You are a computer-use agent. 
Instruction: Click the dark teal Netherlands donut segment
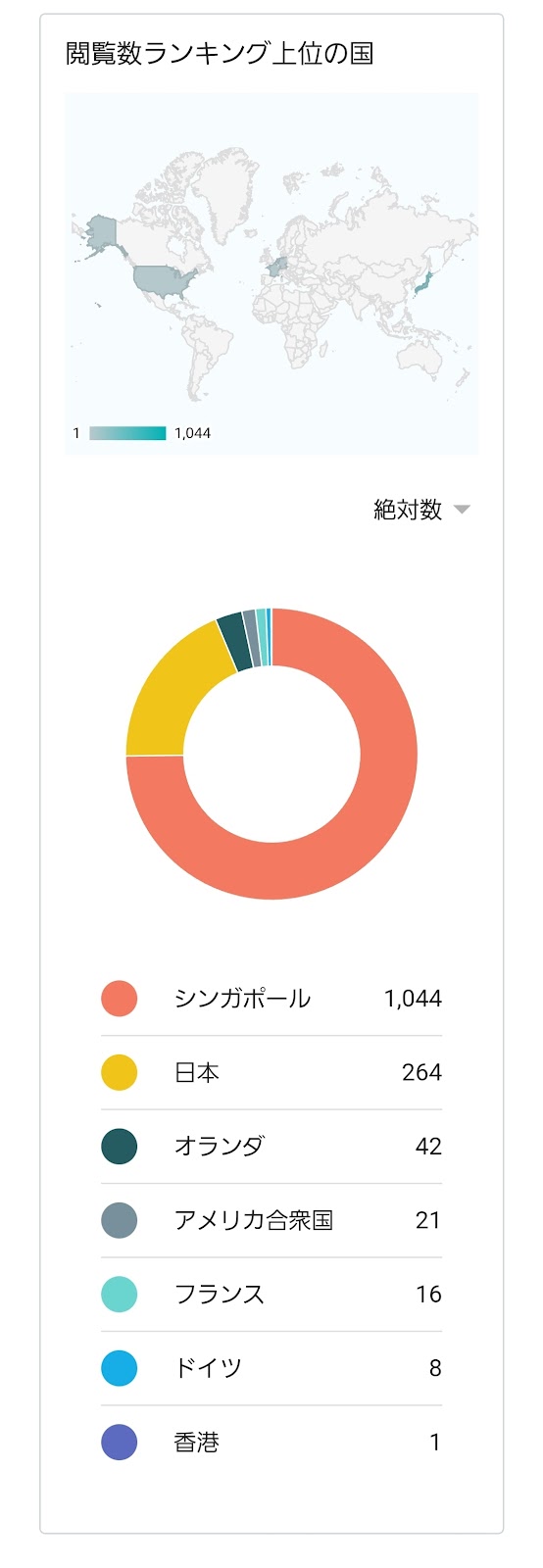point(233,641)
